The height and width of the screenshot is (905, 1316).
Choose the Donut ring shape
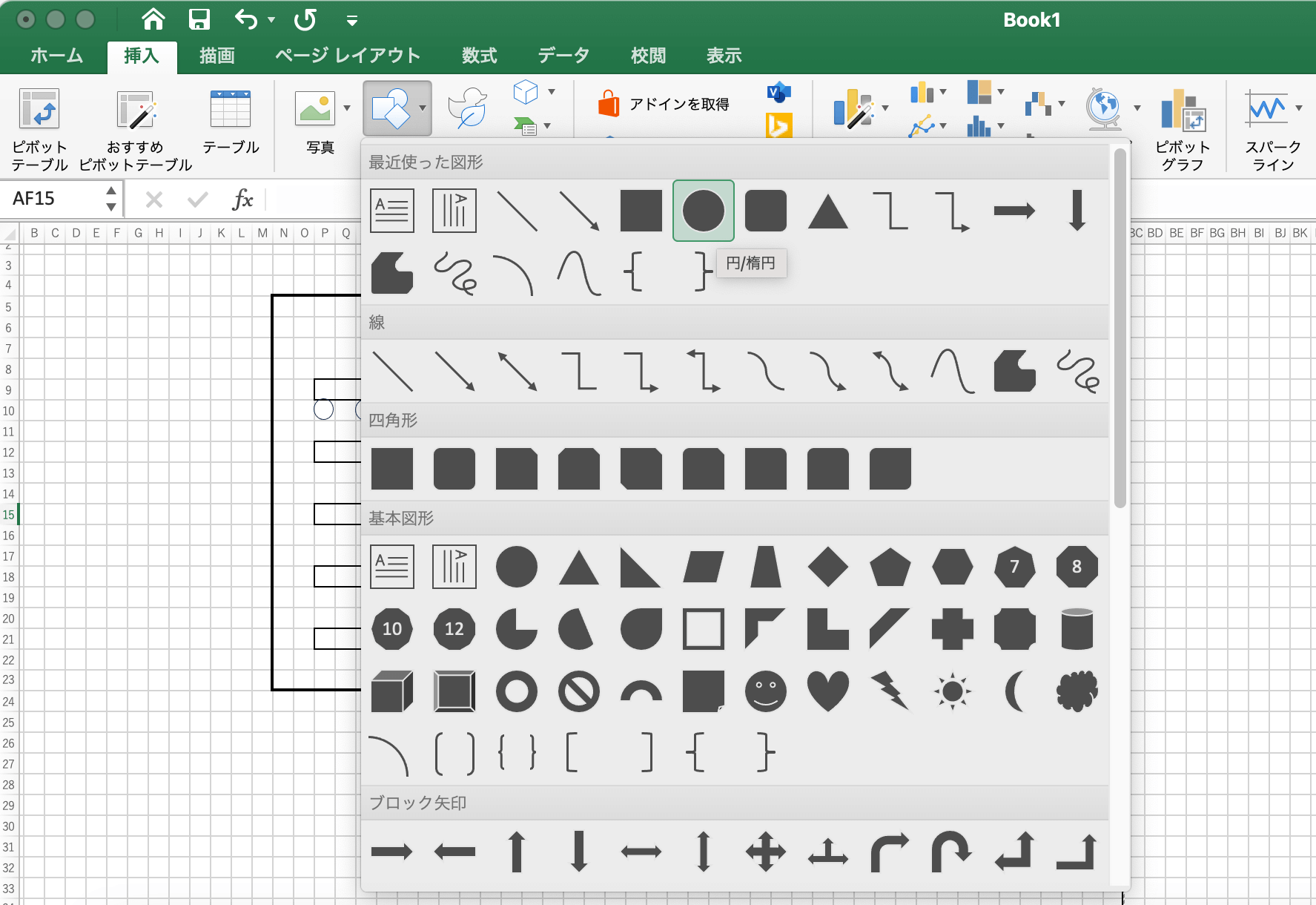[x=516, y=691]
